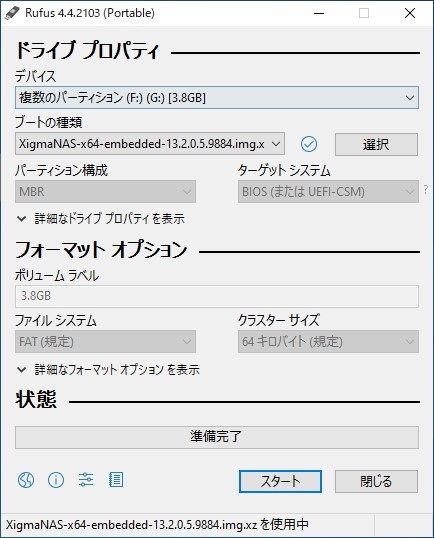Open the ターゲット システム BIOS dropdown
The width and height of the screenshot is (434, 538).
(x=328, y=191)
